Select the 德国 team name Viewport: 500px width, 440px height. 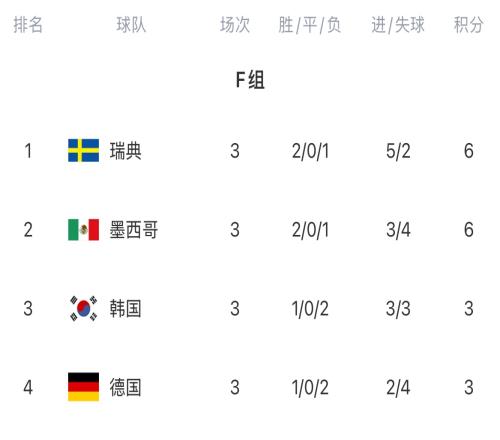pyautogui.click(x=126, y=387)
